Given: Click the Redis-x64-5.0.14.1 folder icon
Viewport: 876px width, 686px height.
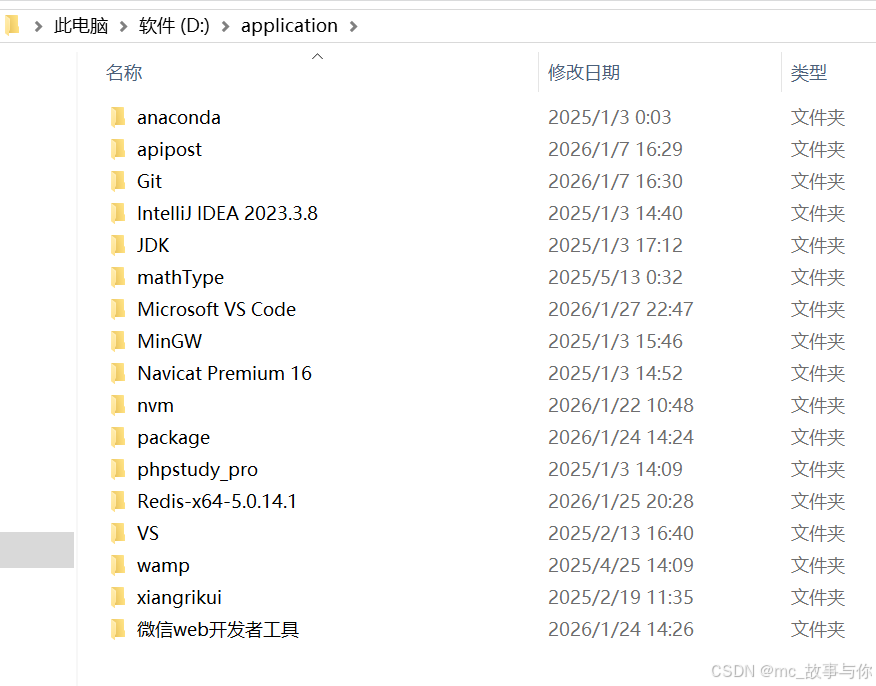Looking at the screenshot, I should (x=118, y=501).
